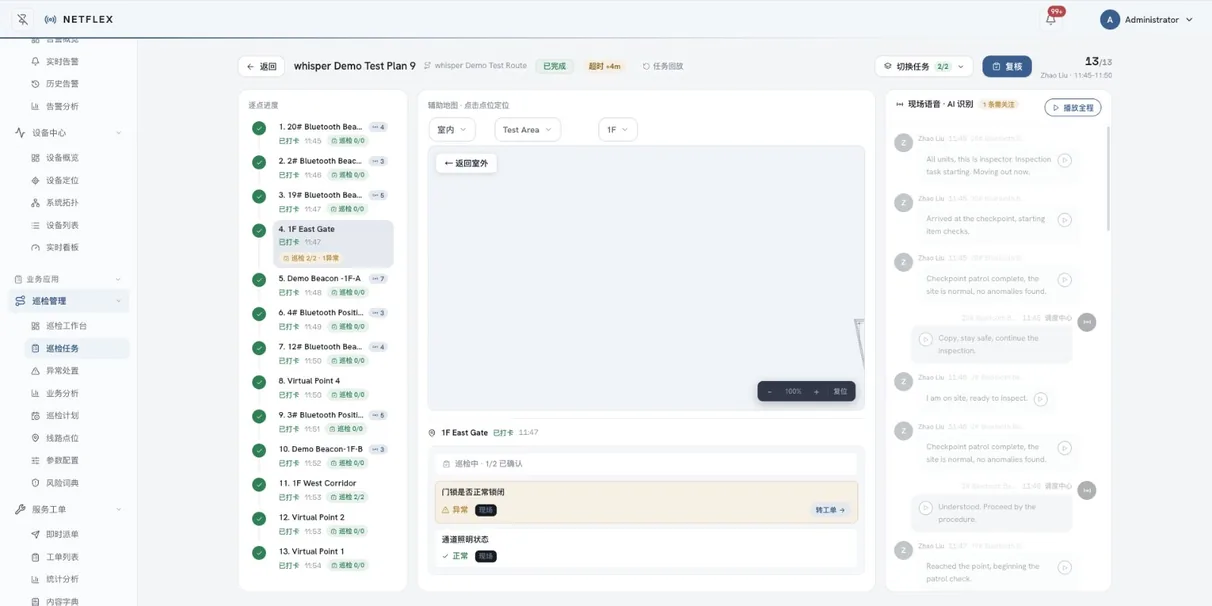Zoom in the map with the plus button
1212x606 pixels.
click(x=816, y=391)
